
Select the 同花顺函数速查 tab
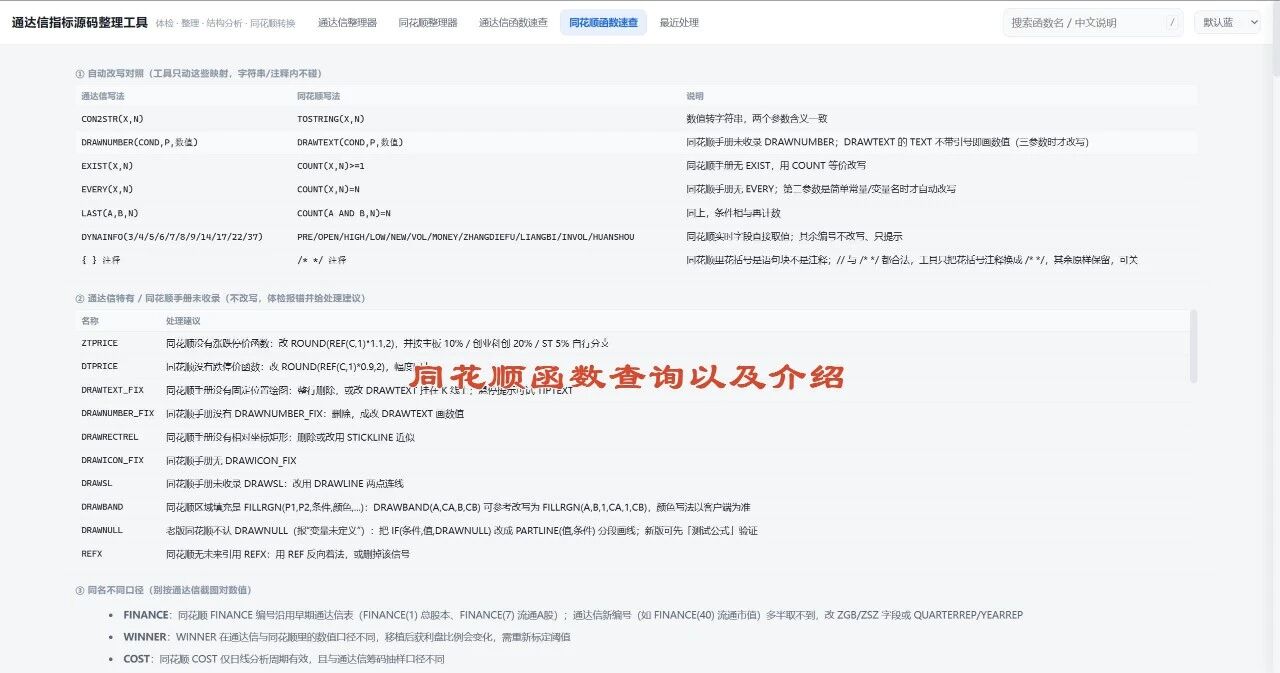[x=603, y=22]
